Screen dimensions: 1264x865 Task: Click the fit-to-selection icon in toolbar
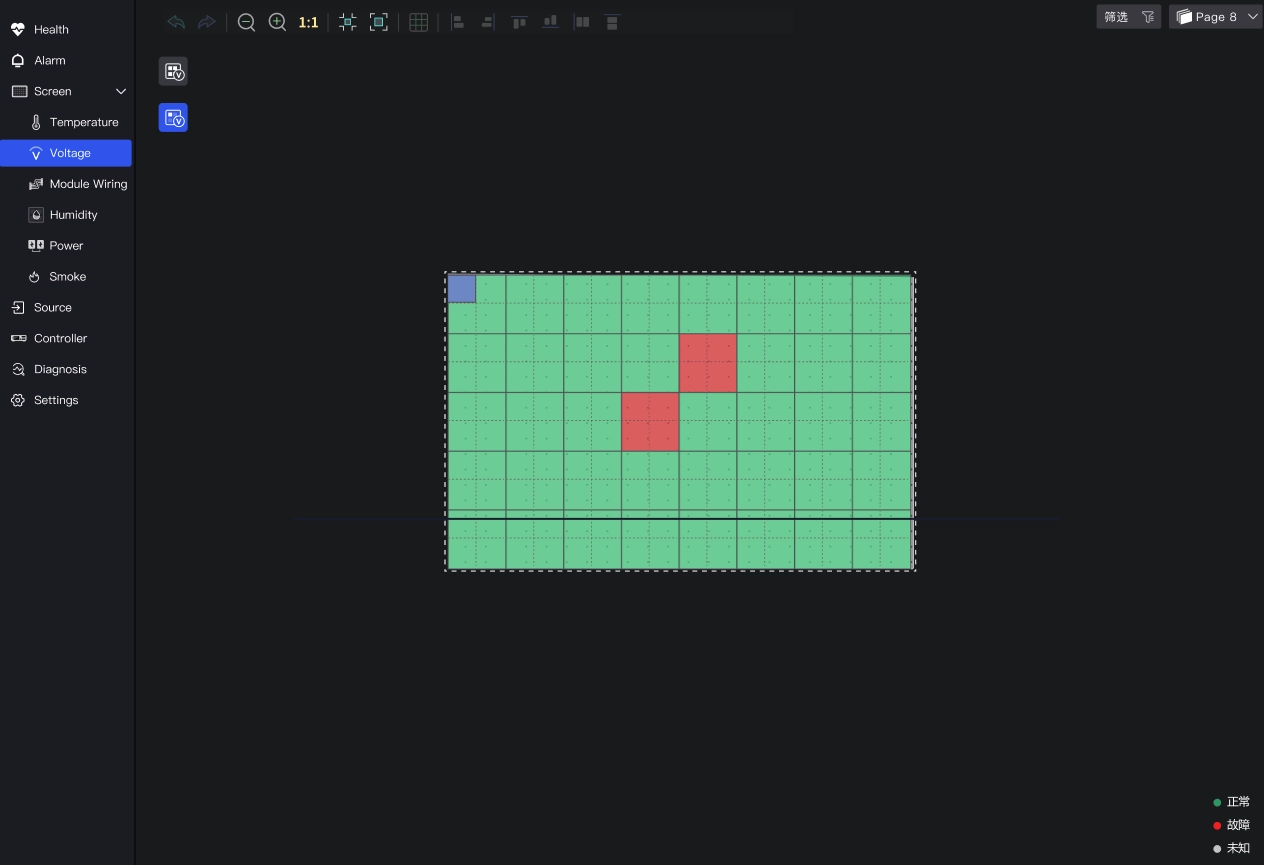click(347, 22)
